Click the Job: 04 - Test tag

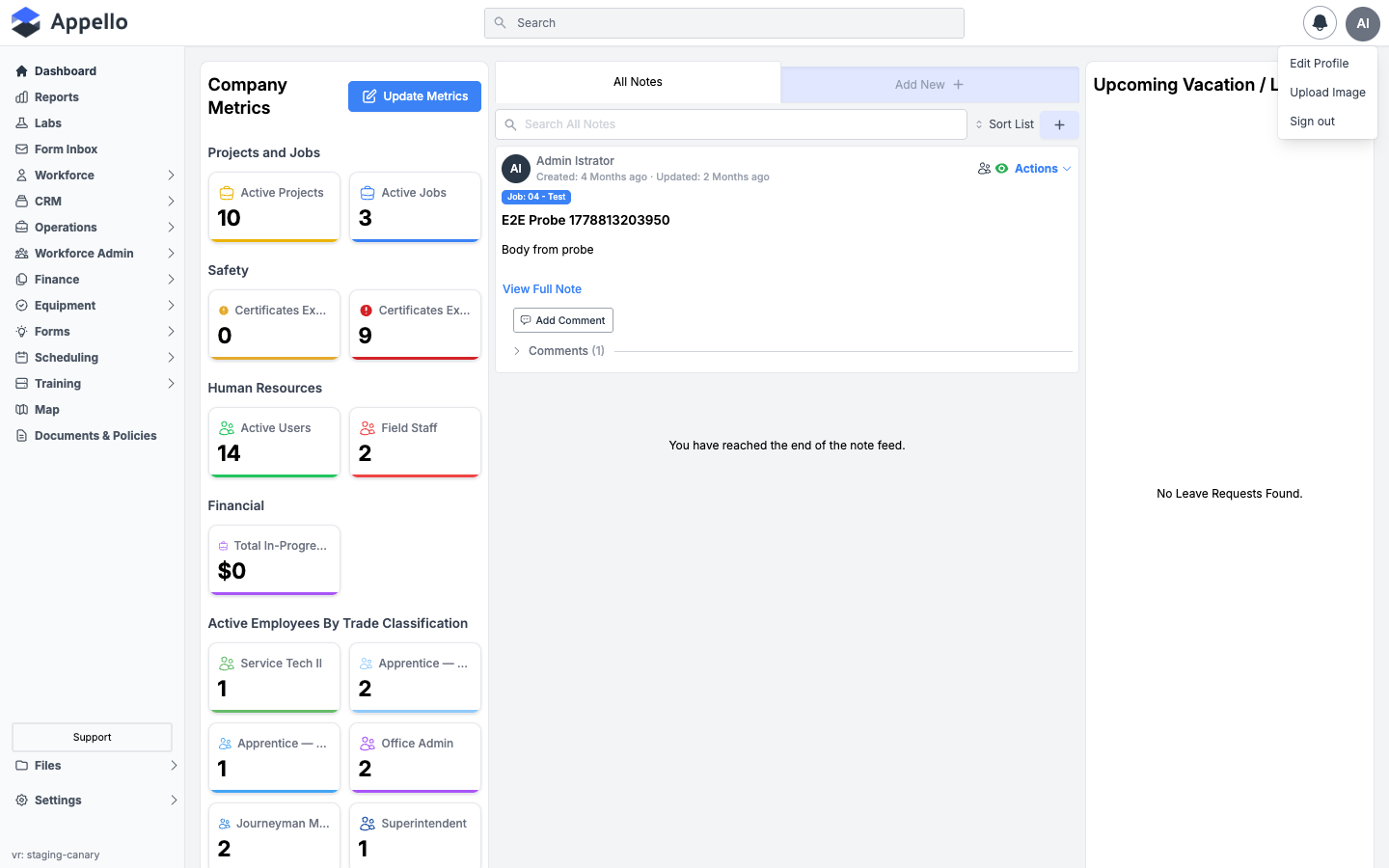536,197
